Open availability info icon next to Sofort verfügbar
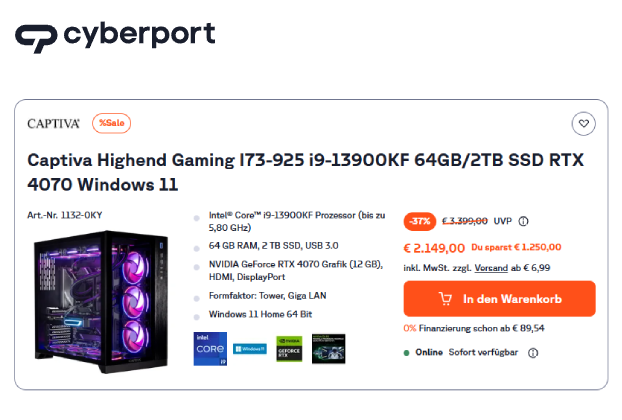 click(533, 353)
